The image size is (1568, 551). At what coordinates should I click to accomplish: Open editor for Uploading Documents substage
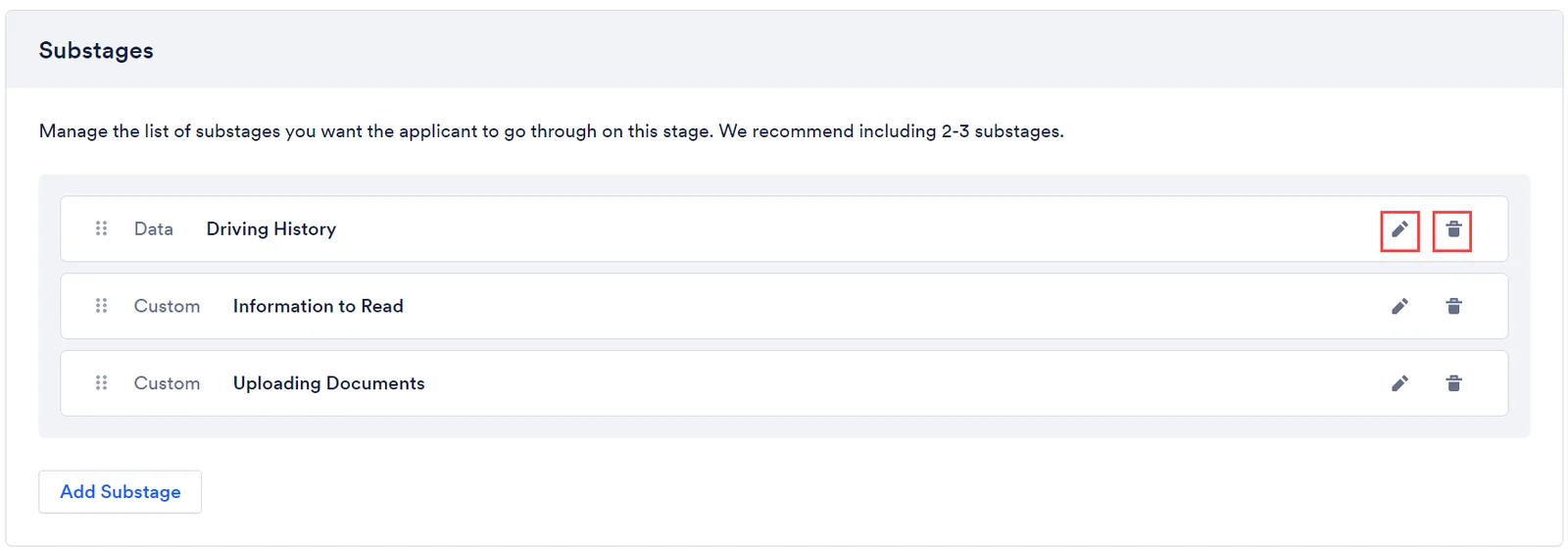[1399, 383]
